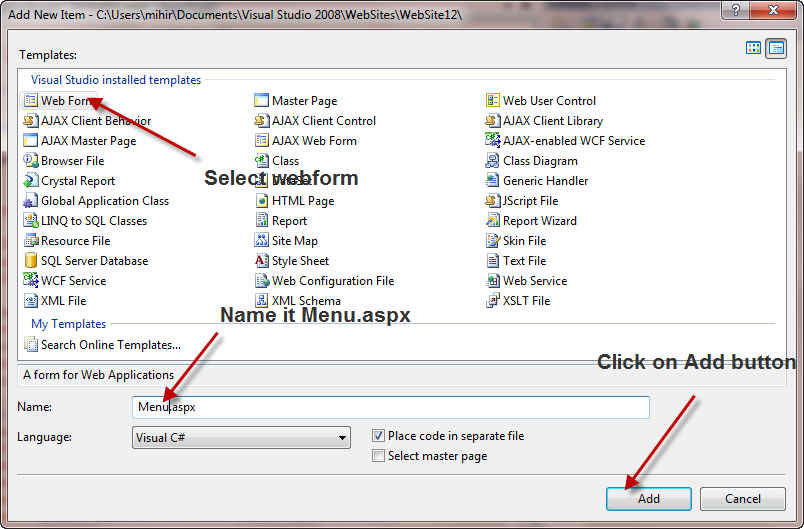This screenshot has height=529, width=804.
Task: Uncheck Place code in separate file
Action: tap(378, 436)
